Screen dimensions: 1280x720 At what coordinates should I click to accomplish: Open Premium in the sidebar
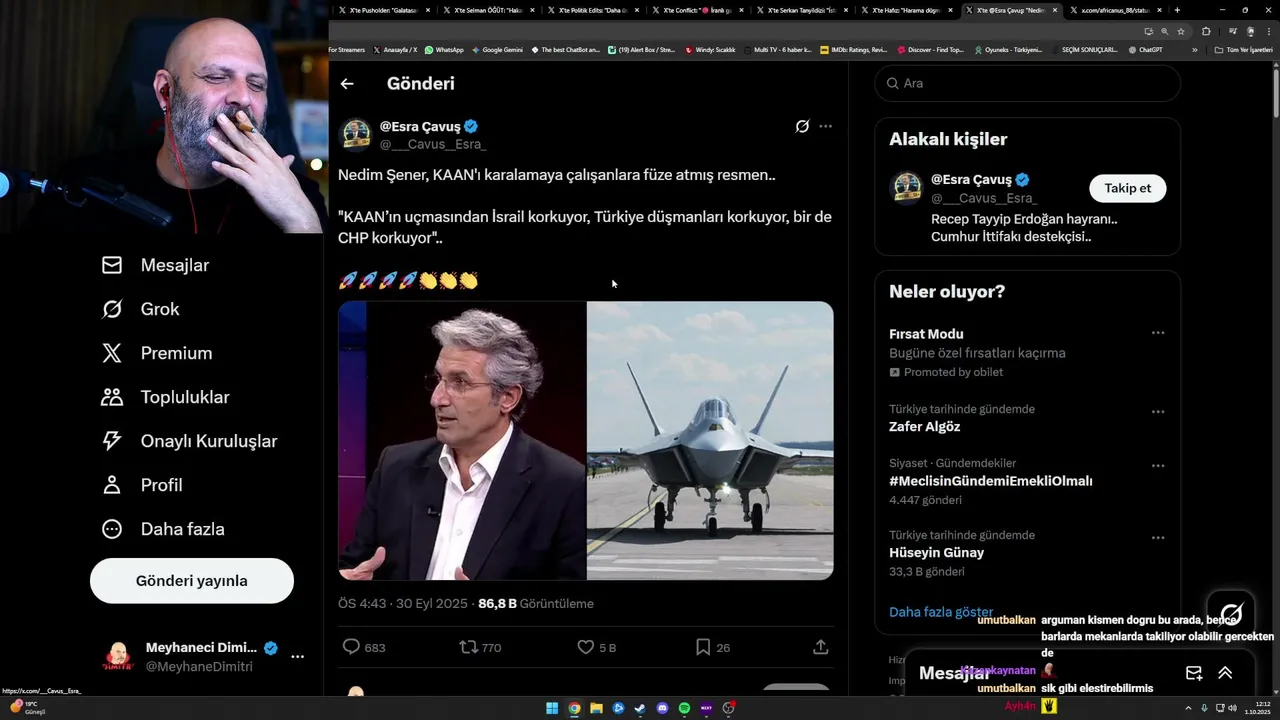pyautogui.click(x=157, y=353)
